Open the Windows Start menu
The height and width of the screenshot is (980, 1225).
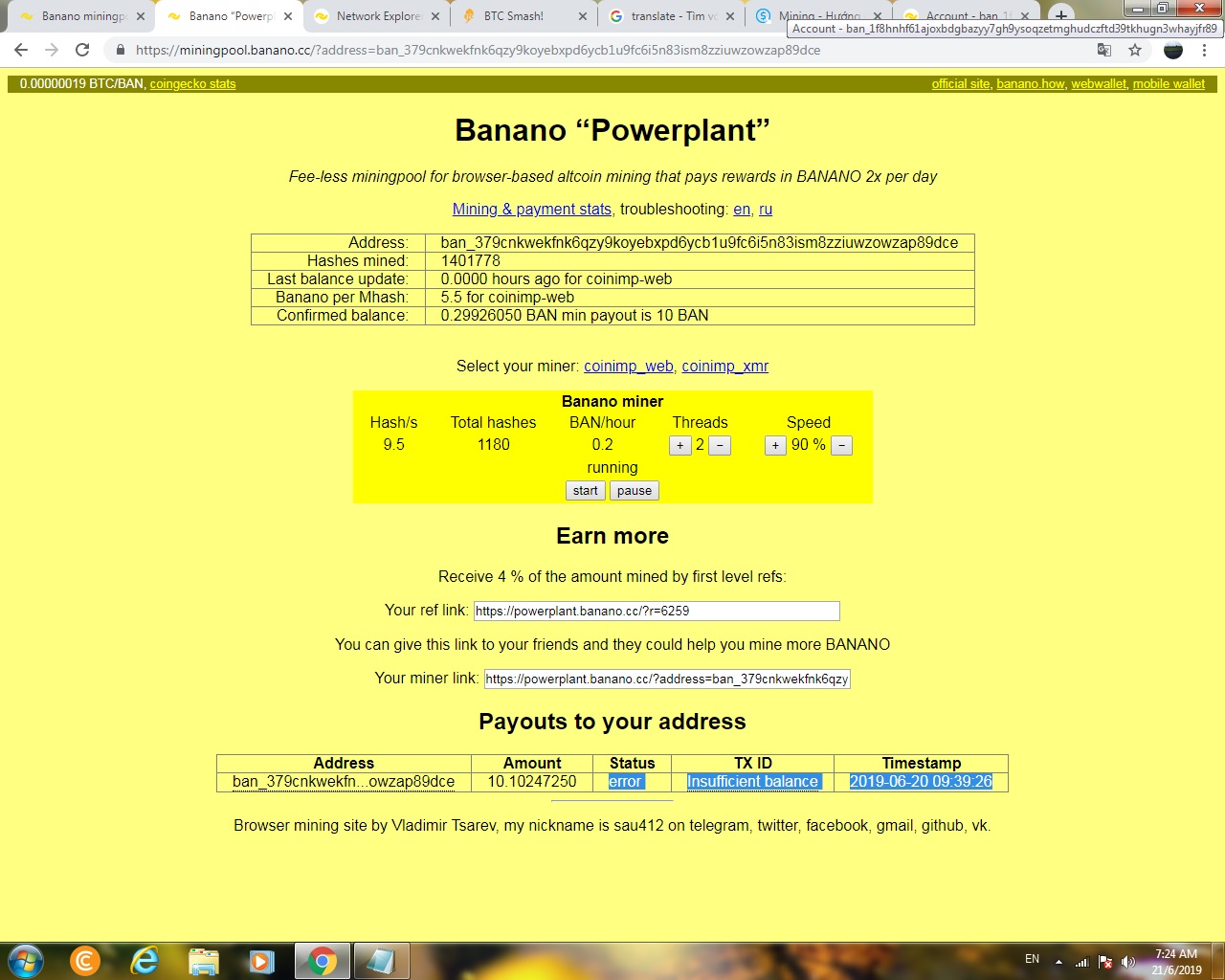click(26, 960)
